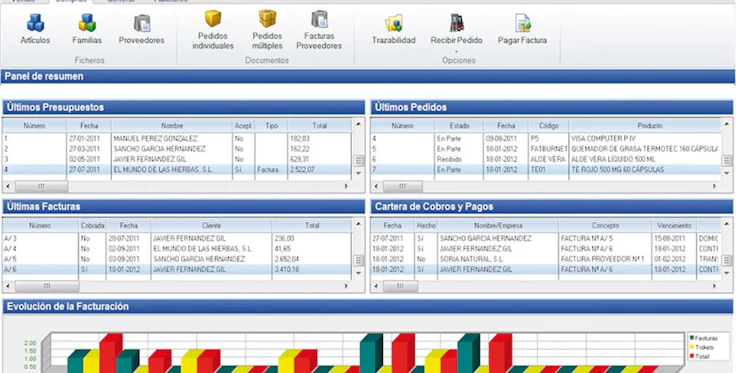Select invoice total 2.652,04

pyautogui.click(x=287, y=259)
